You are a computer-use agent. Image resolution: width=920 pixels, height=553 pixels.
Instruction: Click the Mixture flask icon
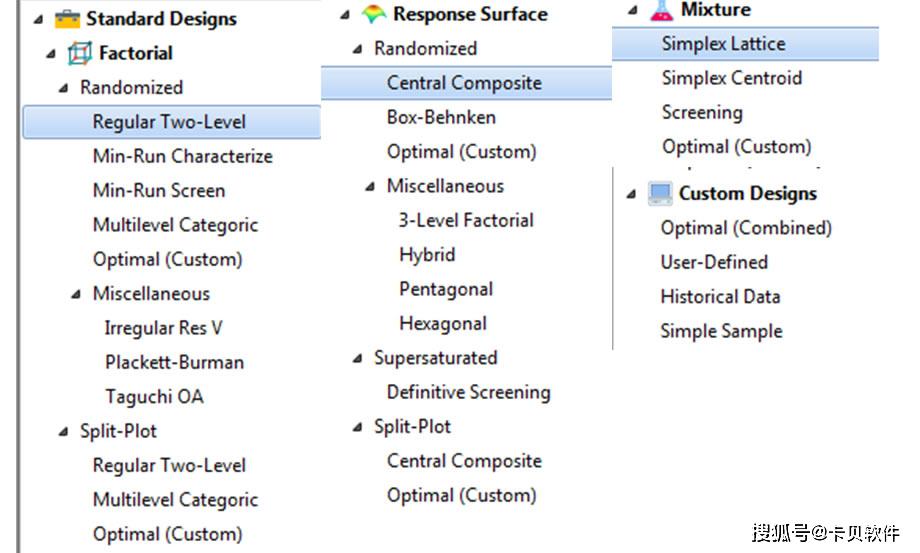point(661,10)
